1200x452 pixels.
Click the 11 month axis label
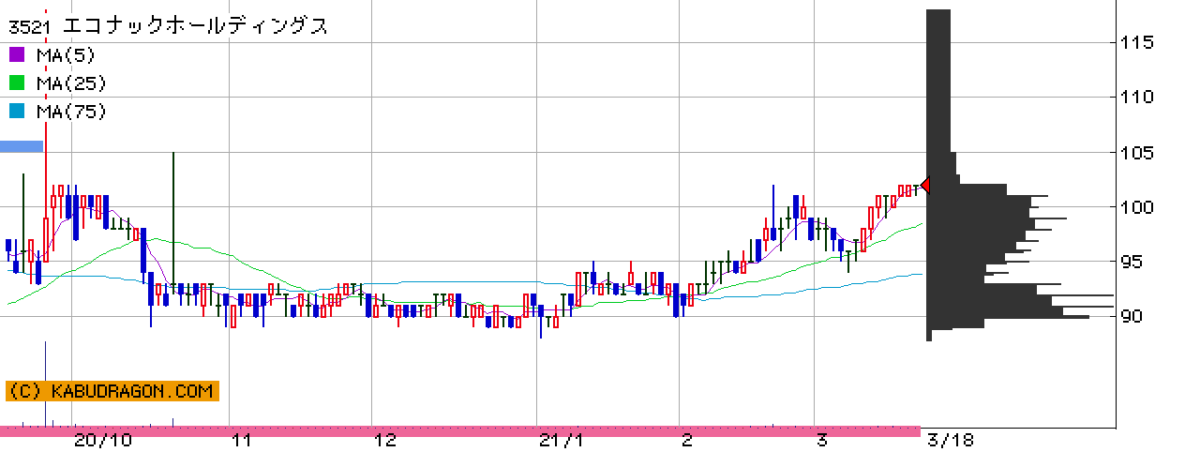(x=241, y=440)
